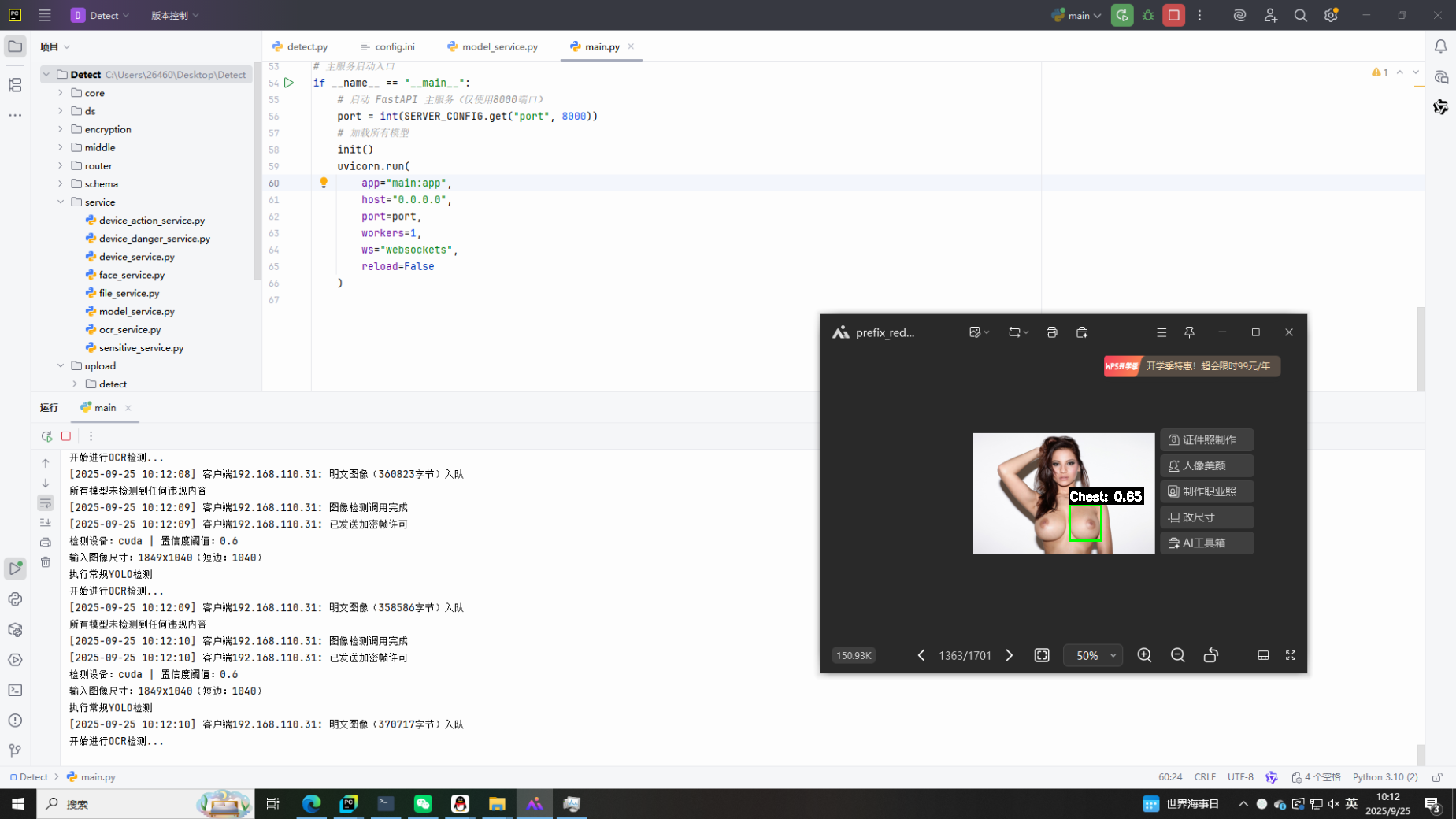Toggle soft-wrap in the run console
1456x819 pixels.
click(x=46, y=503)
